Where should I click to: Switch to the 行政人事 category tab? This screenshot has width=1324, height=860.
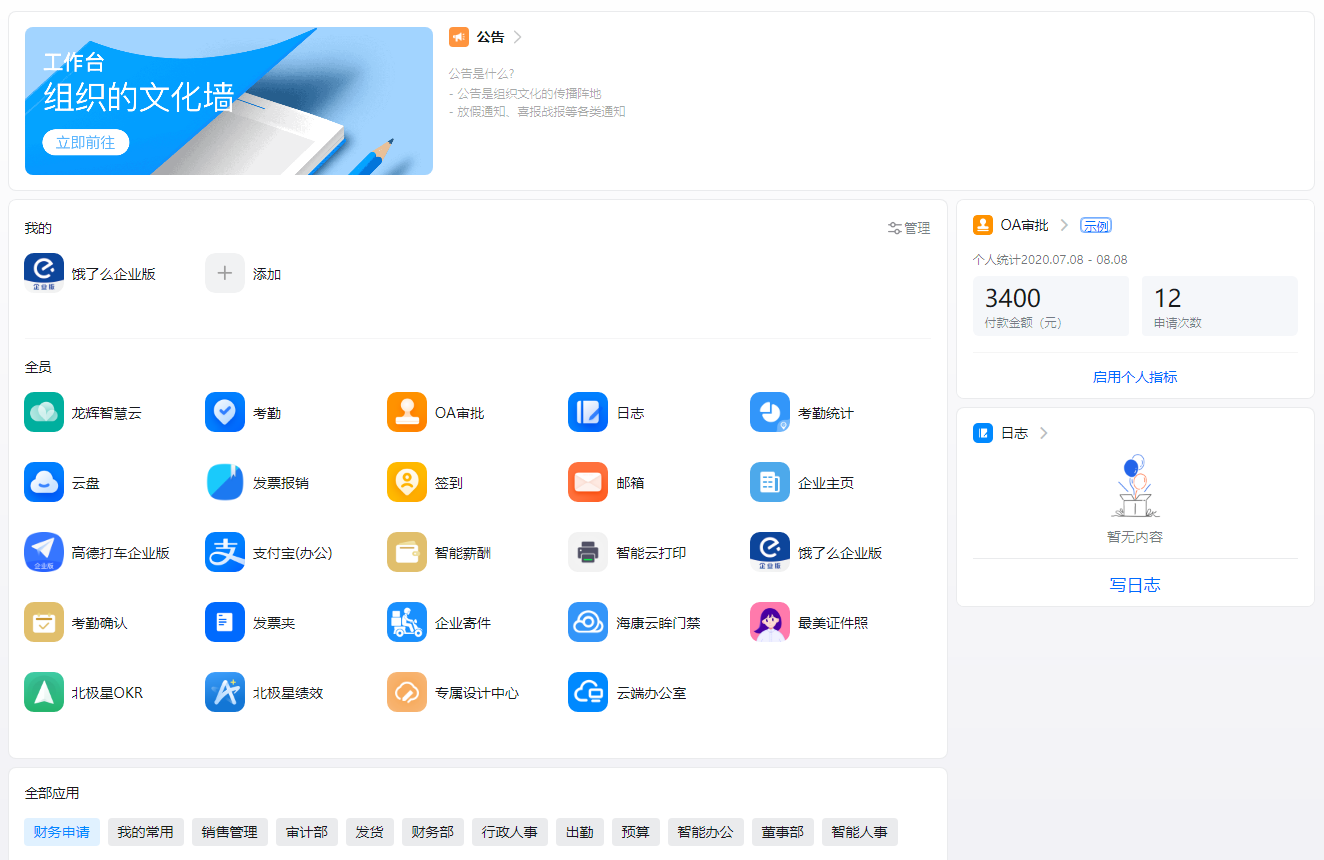point(509,832)
